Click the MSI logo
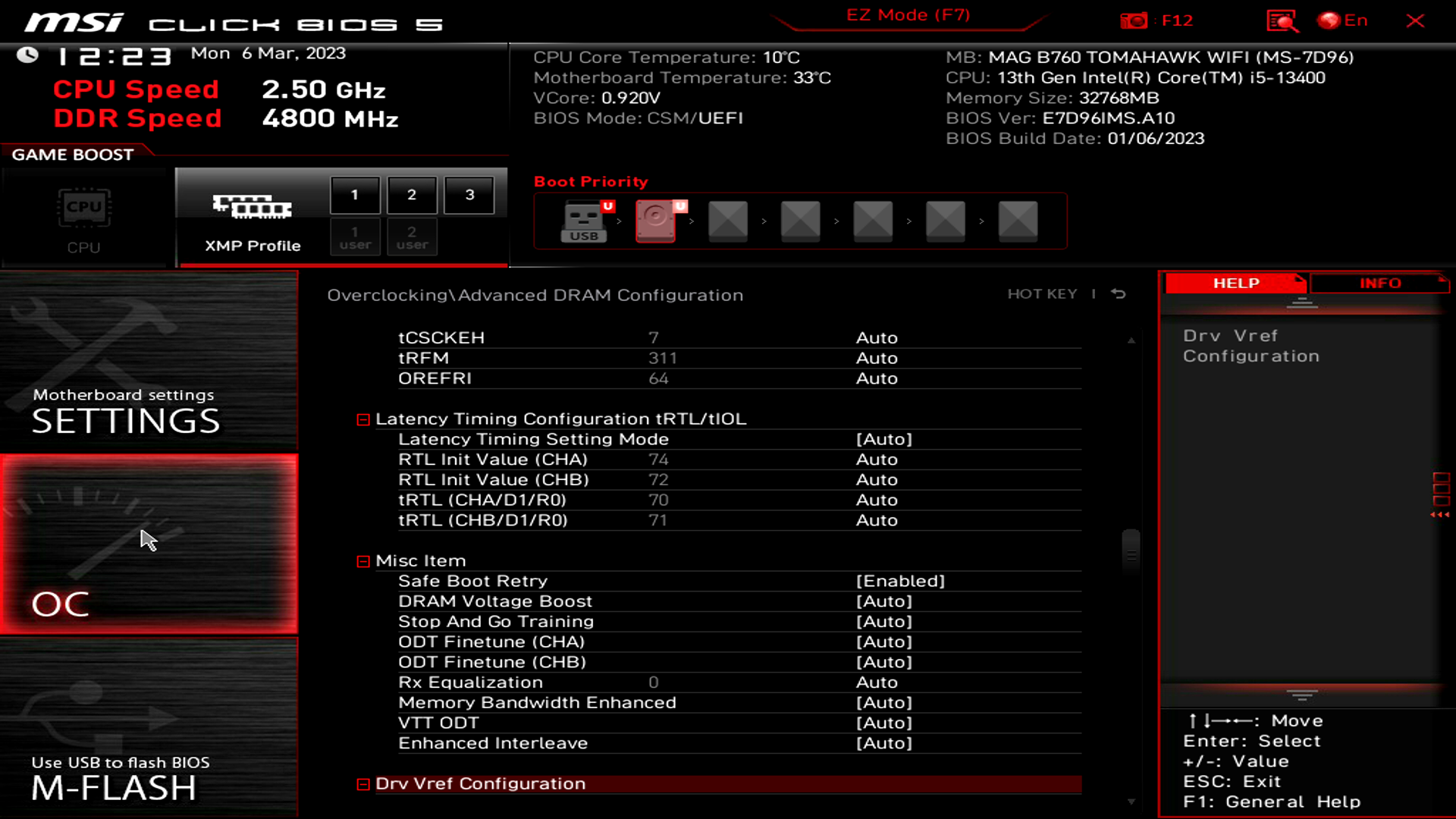 74,23
